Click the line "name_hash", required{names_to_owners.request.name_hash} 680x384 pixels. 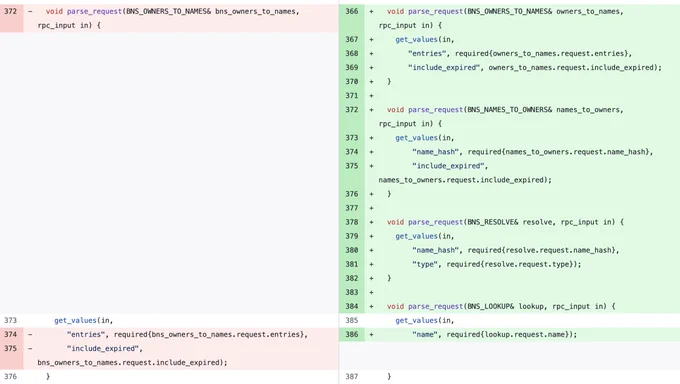[x=533, y=152]
